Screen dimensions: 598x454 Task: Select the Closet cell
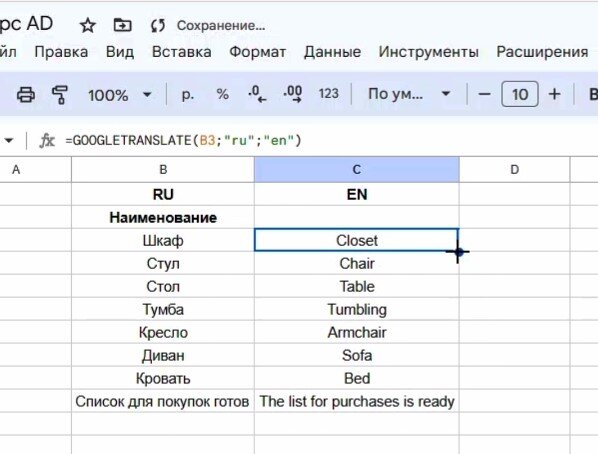[357, 240]
